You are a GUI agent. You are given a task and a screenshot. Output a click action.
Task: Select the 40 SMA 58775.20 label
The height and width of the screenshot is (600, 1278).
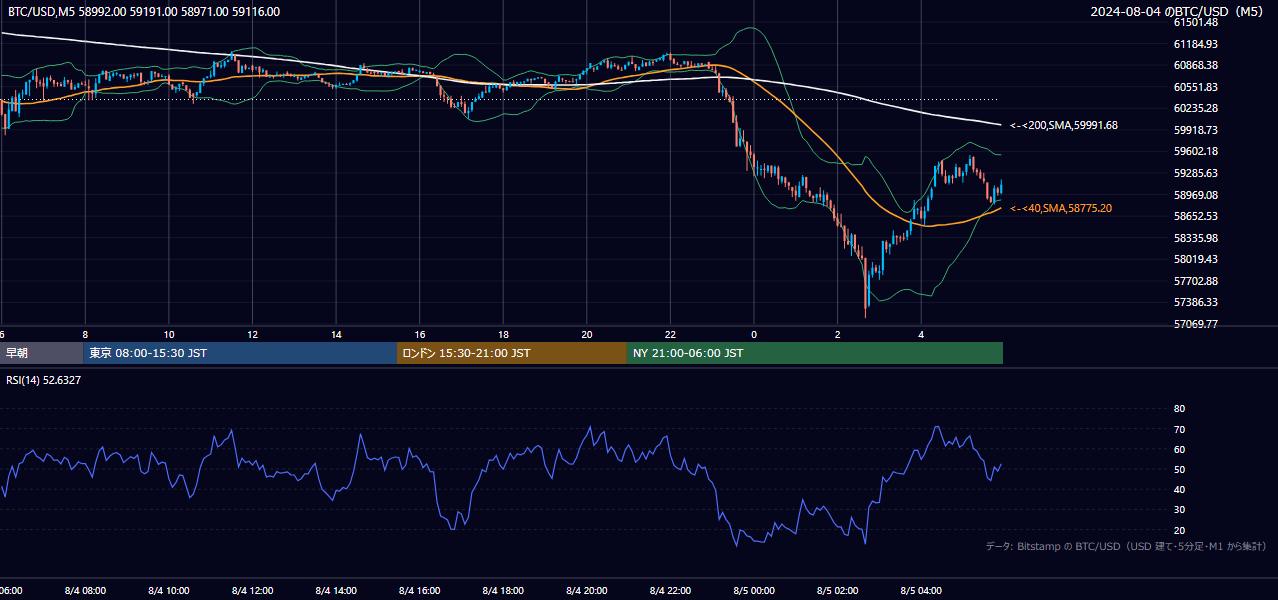(1060, 208)
